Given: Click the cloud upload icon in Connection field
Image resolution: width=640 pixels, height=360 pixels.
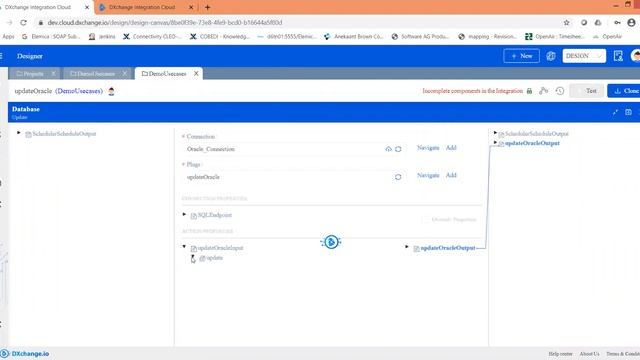Looking at the screenshot, I should (388, 149).
